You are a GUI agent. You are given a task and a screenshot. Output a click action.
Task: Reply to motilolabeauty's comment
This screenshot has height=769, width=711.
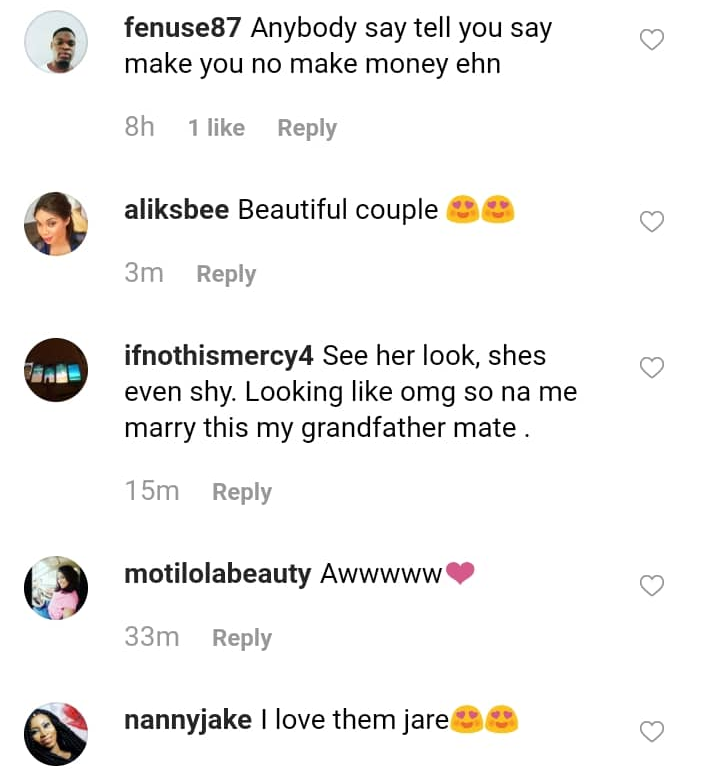pyautogui.click(x=242, y=638)
